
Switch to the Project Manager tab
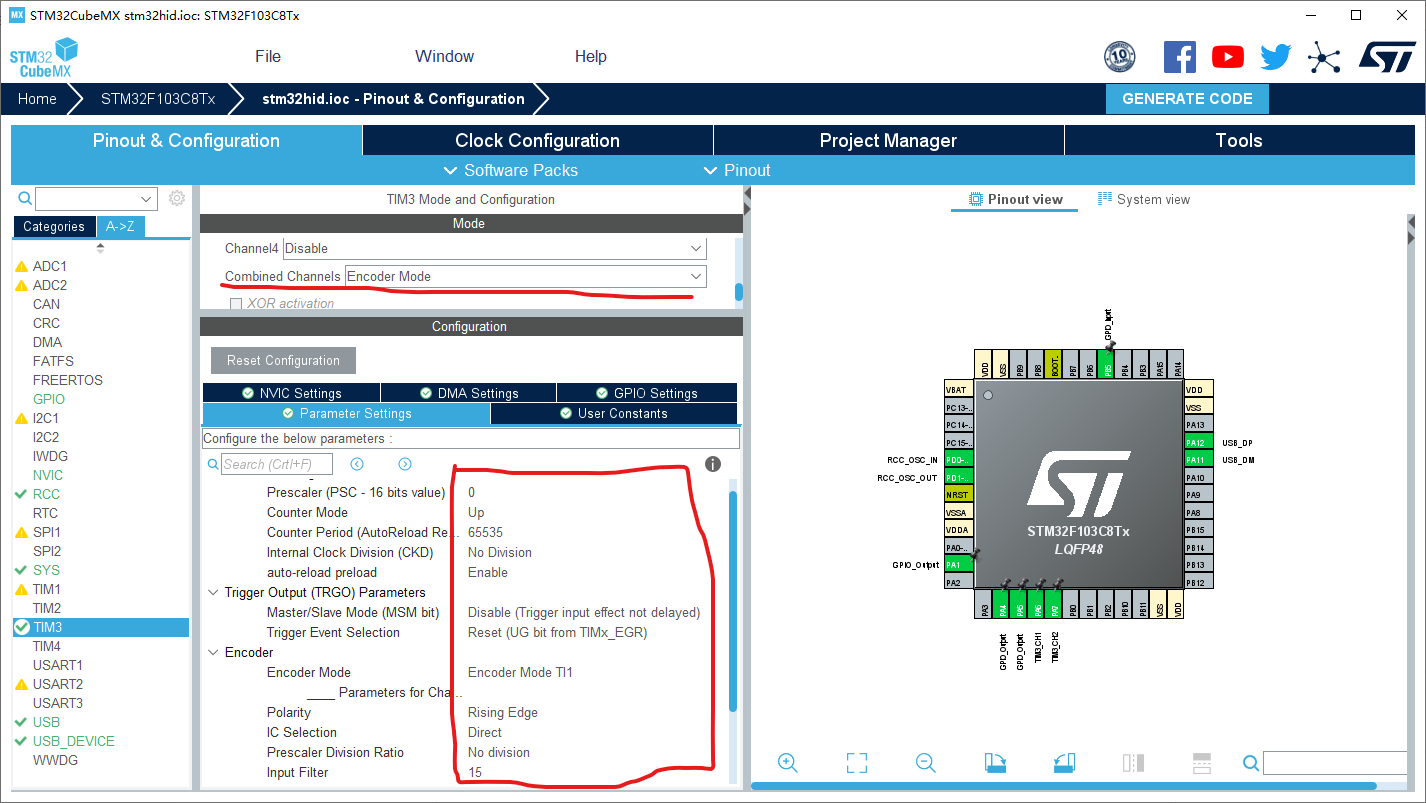[x=889, y=140]
